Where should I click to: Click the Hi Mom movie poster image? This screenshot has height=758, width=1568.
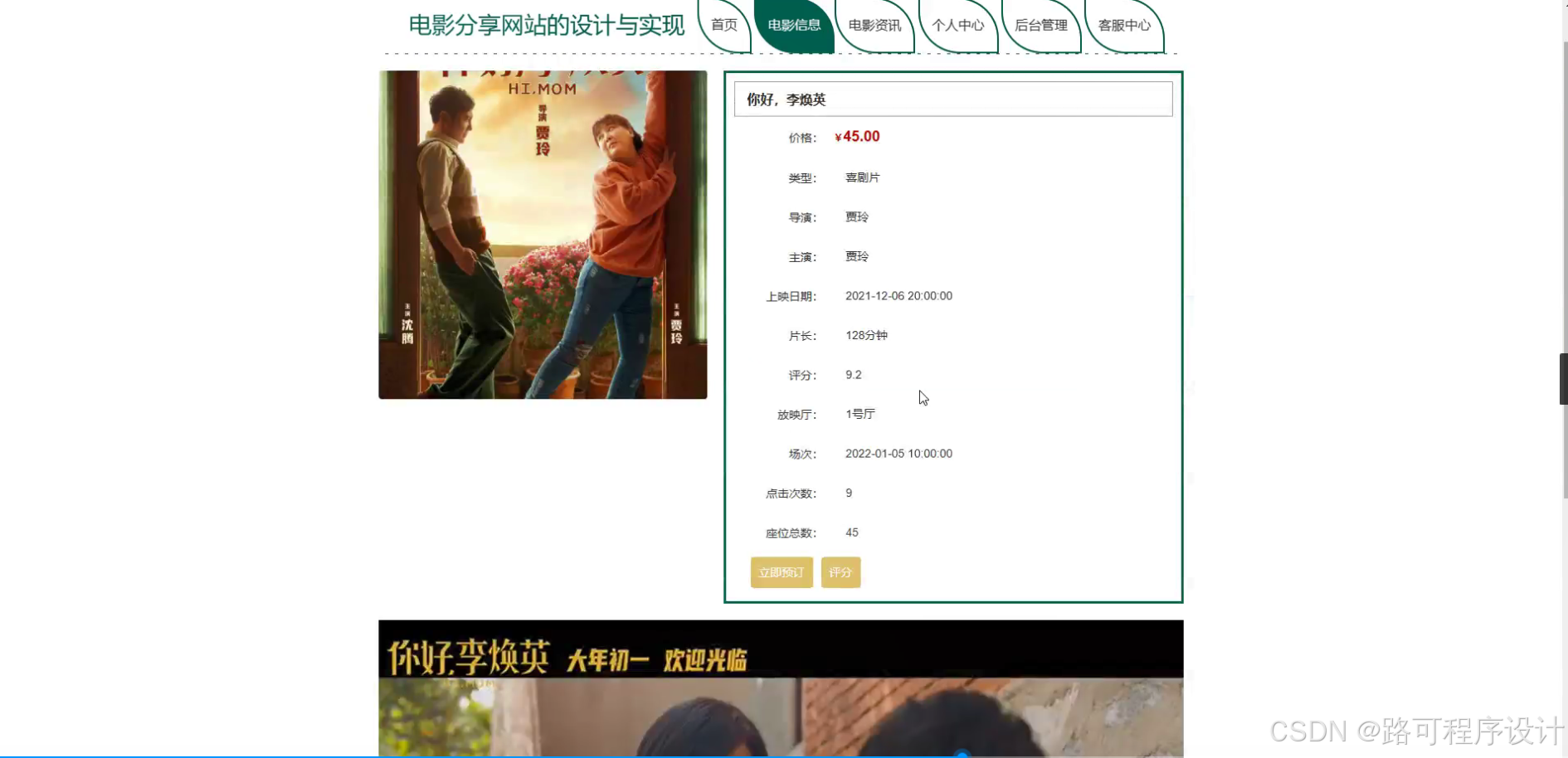[543, 235]
